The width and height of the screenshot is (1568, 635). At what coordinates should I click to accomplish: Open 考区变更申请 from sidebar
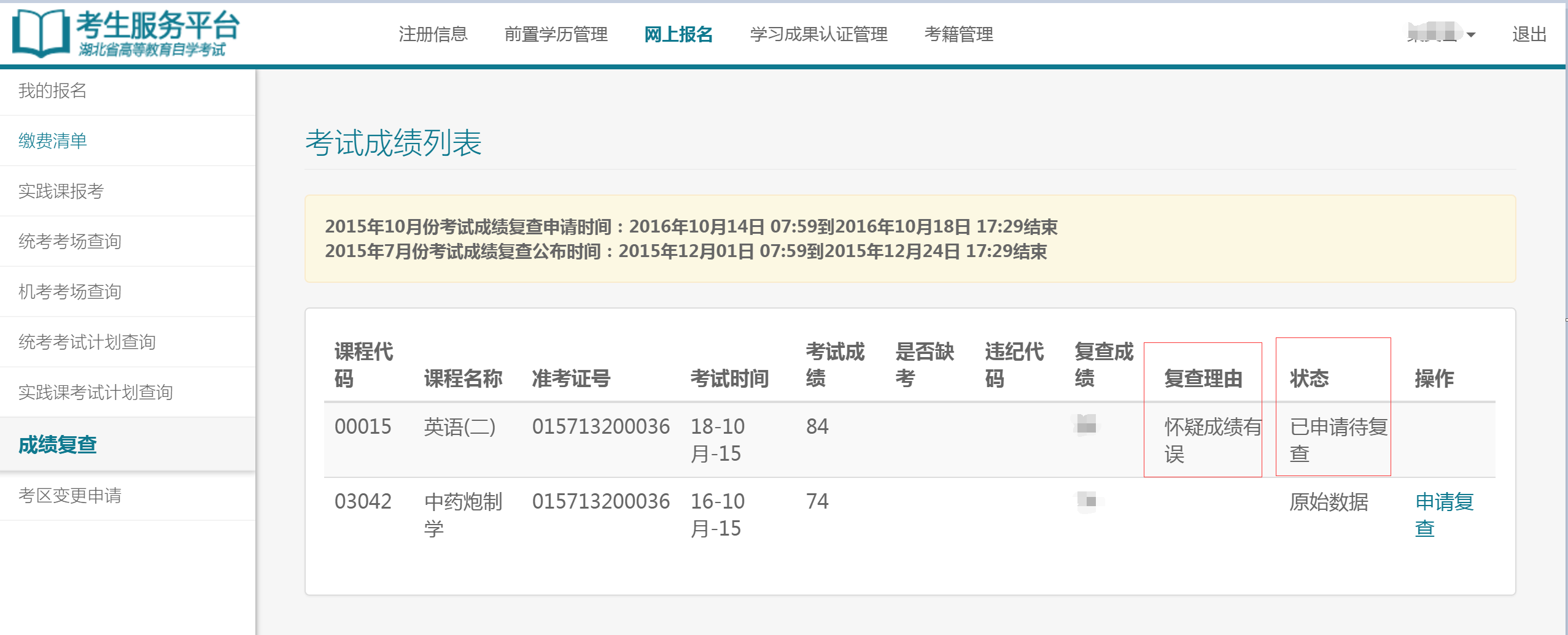coord(70,496)
